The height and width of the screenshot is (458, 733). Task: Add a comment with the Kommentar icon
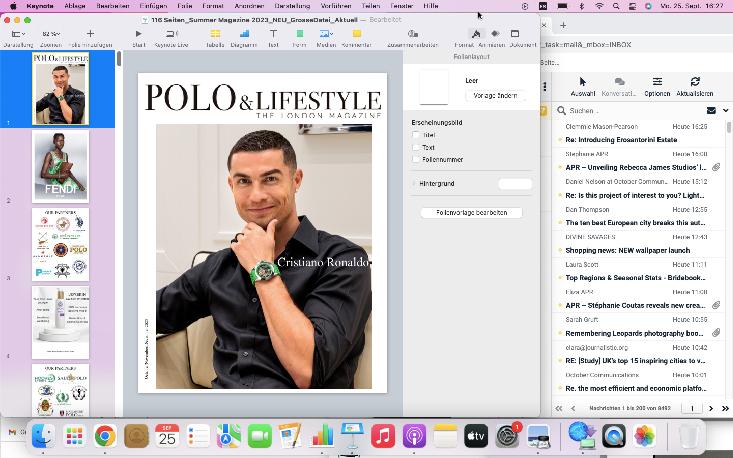[357, 34]
